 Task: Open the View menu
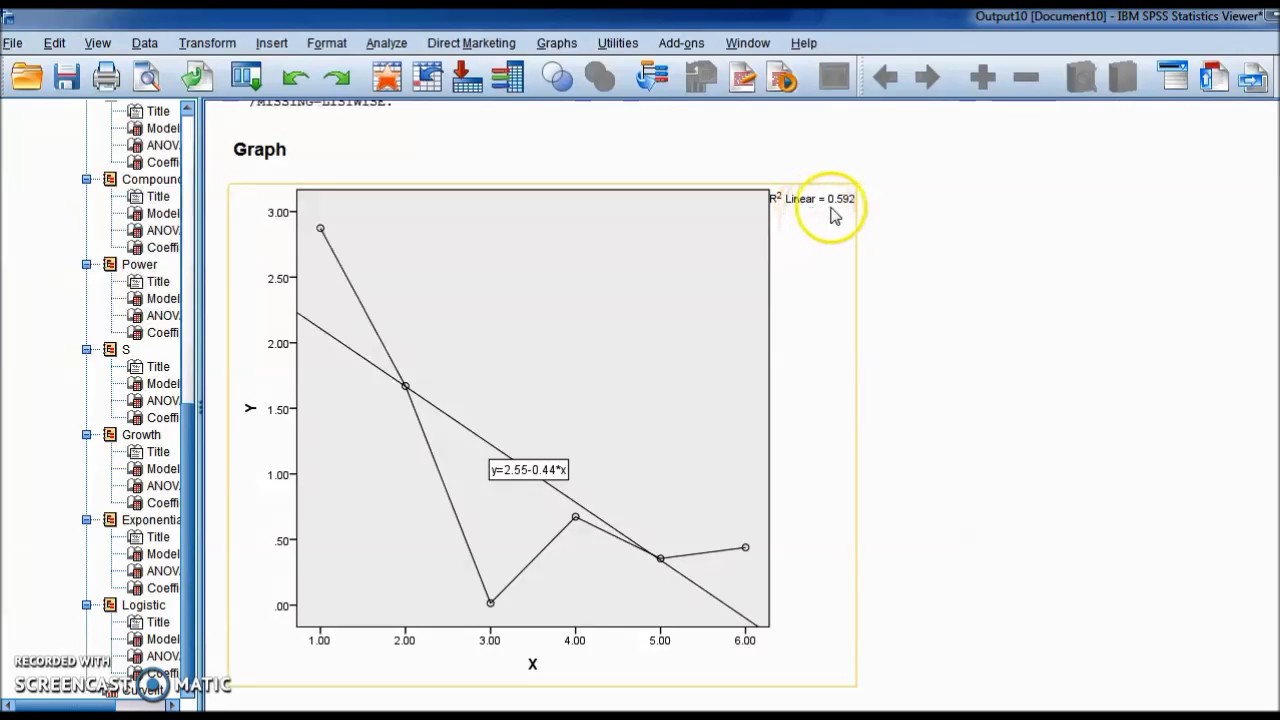(97, 43)
